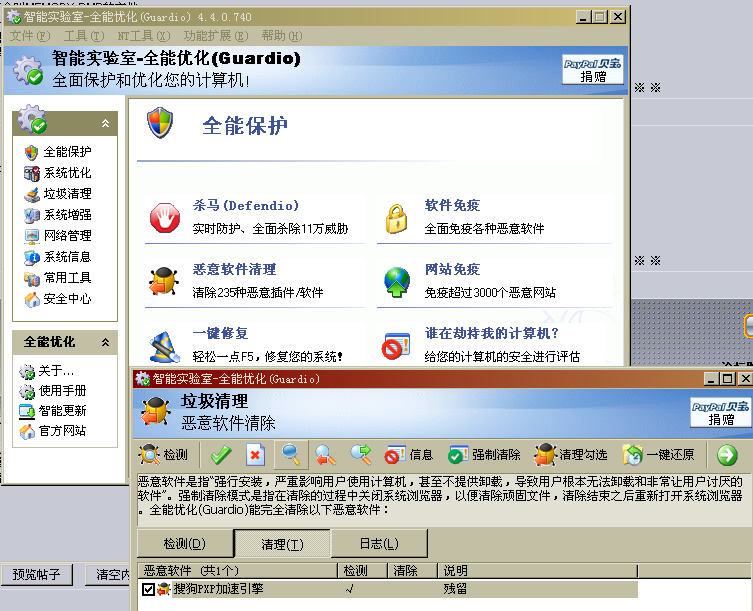Click 检测 toolbar button in cleanup window
Image resolution: width=753 pixels, height=611 pixels.
point(163,454)
